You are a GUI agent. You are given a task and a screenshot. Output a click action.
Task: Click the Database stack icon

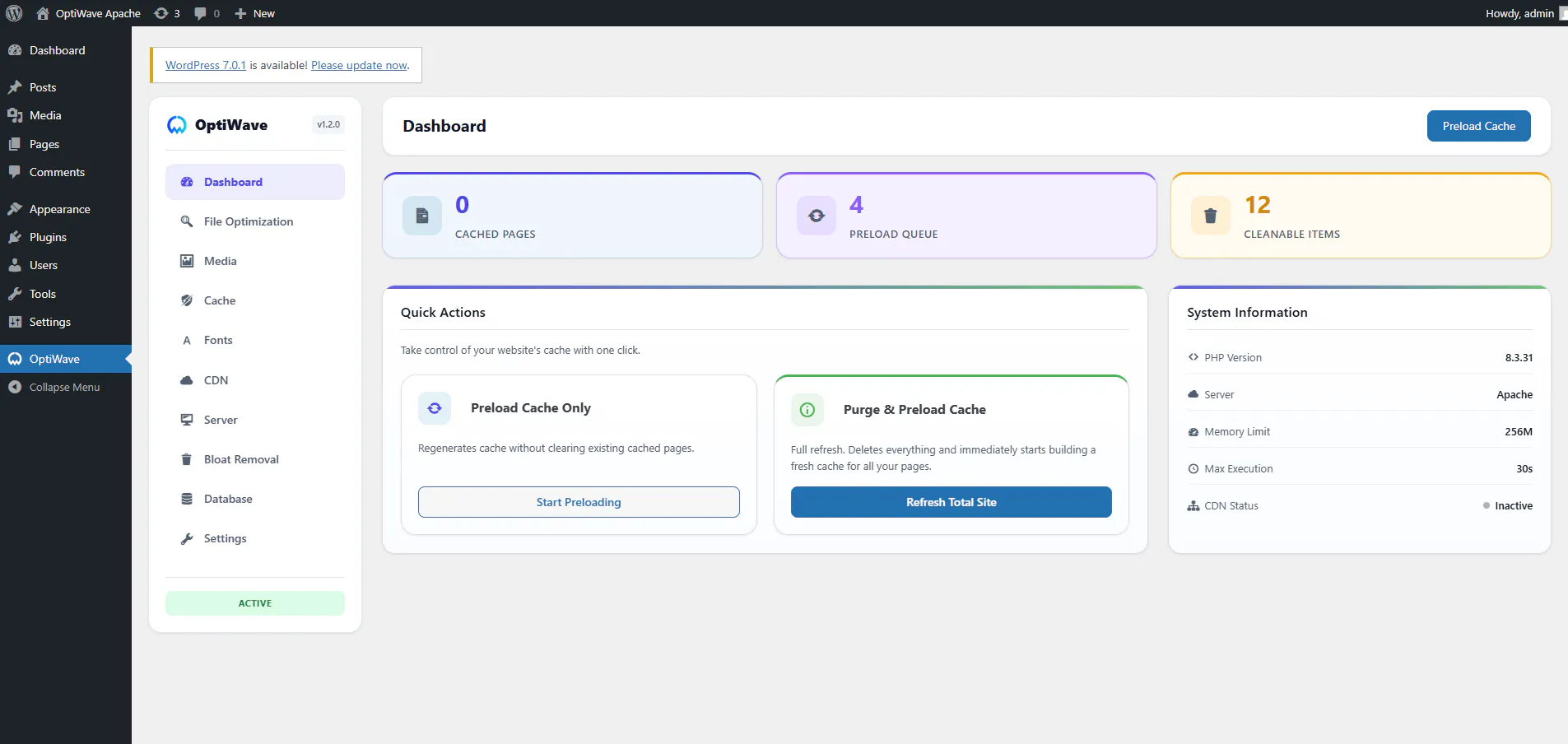coord(187,499)
